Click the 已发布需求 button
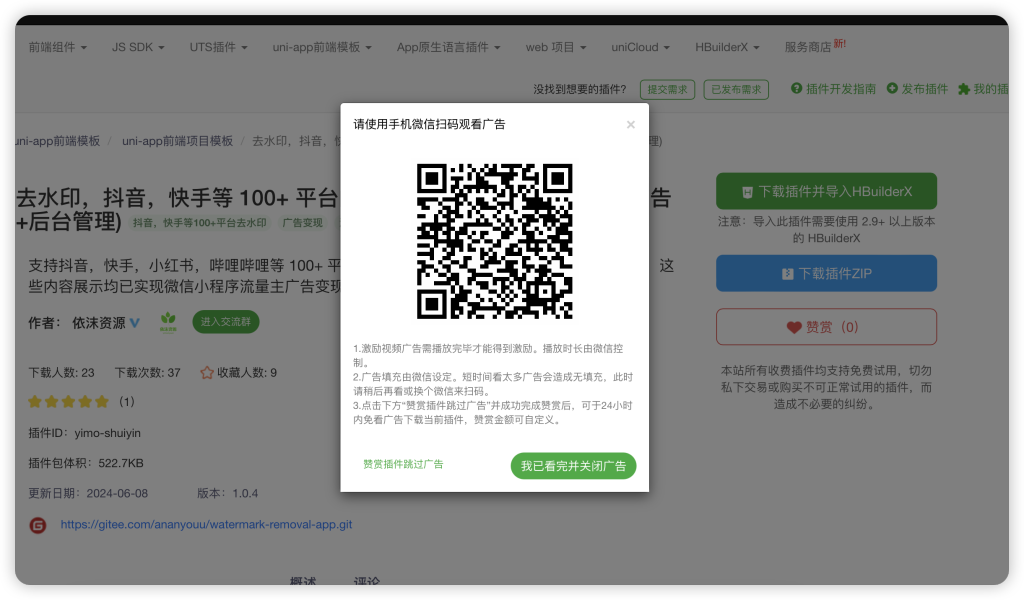1024x600 pixels. click(x=736, y=89)
